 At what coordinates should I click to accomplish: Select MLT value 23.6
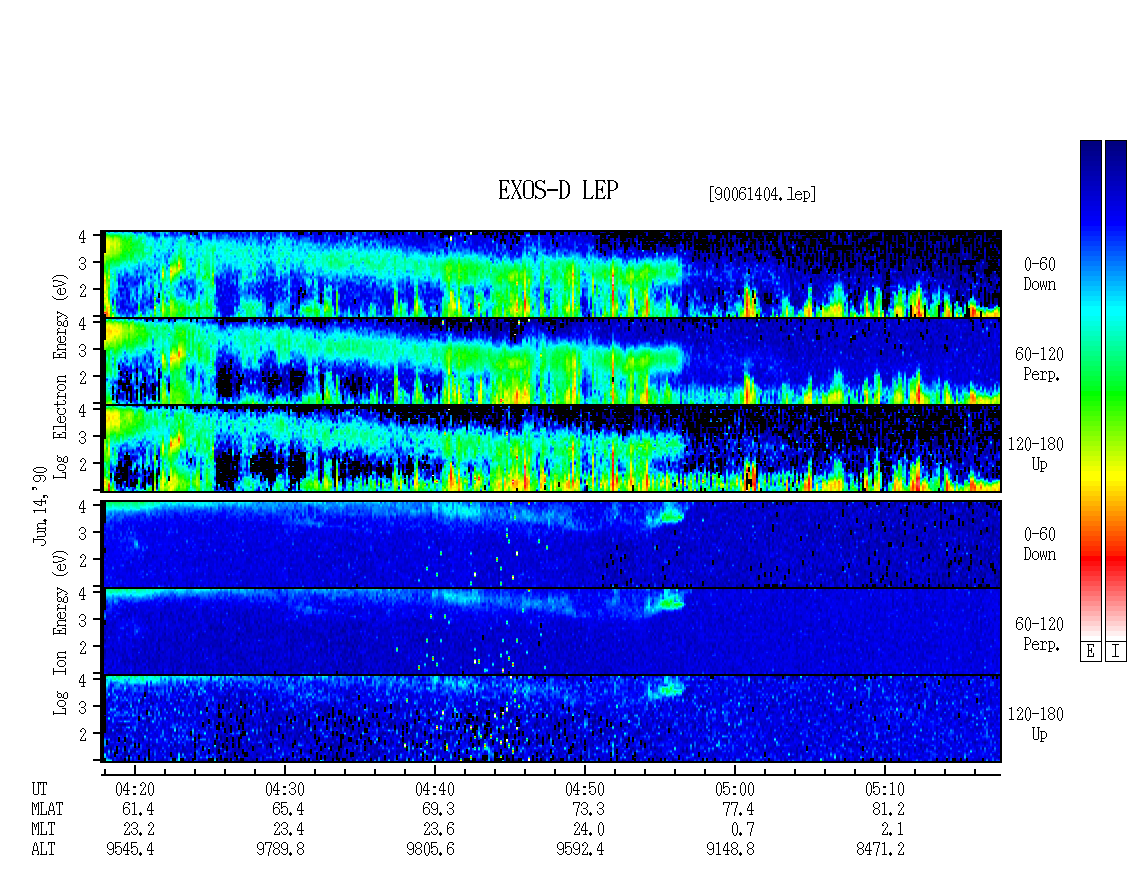coord(438,830)
